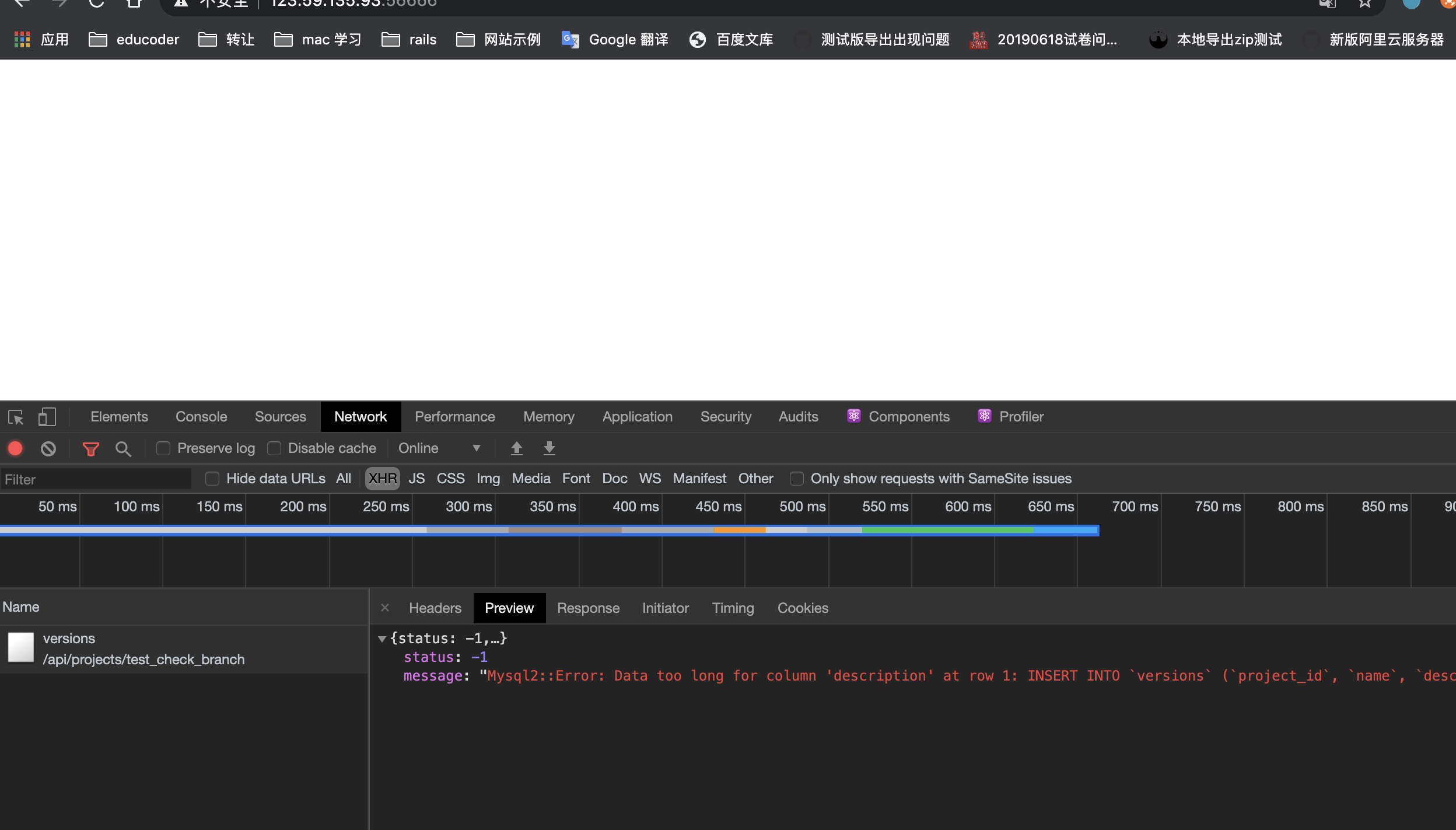The image size is (1456, 830).
Task: Filter requests by All types
Action: tap(344, 479)
